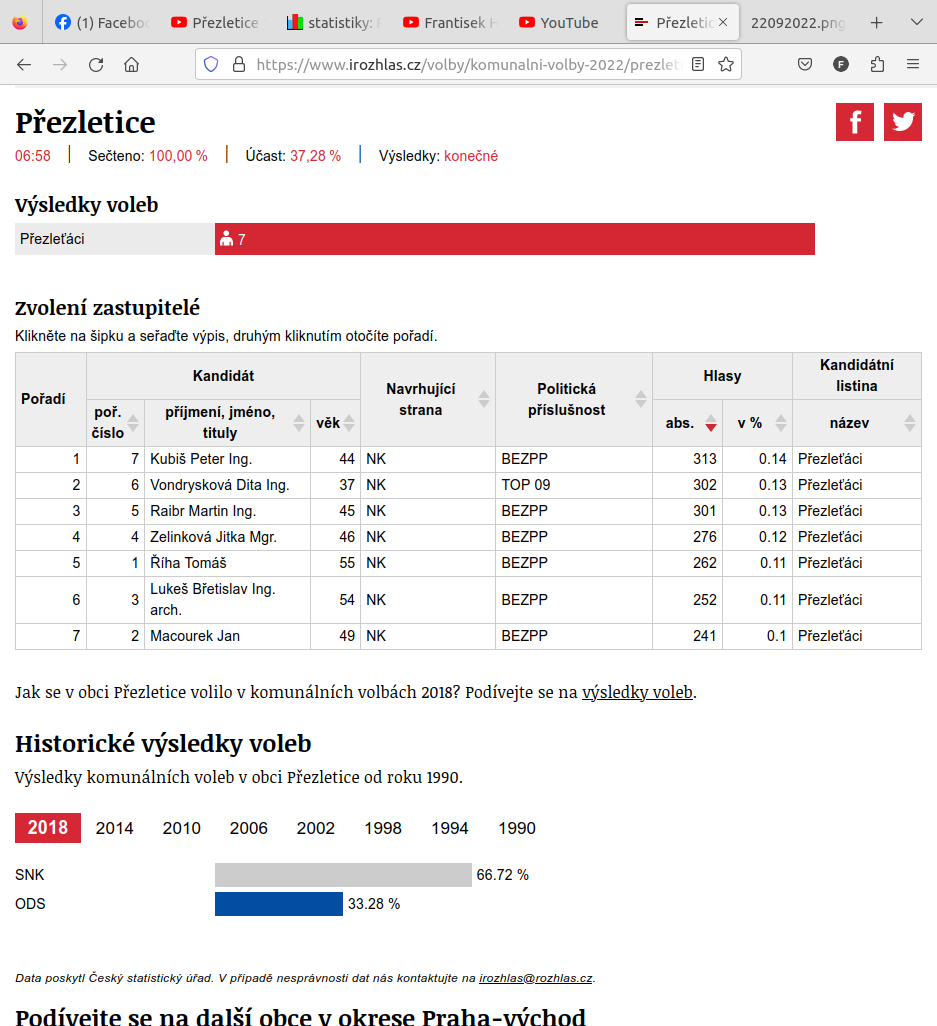937x1026 pixels.
Task: Click candidate Vondrysková Dita Ing.
Action: click(220, 485)
